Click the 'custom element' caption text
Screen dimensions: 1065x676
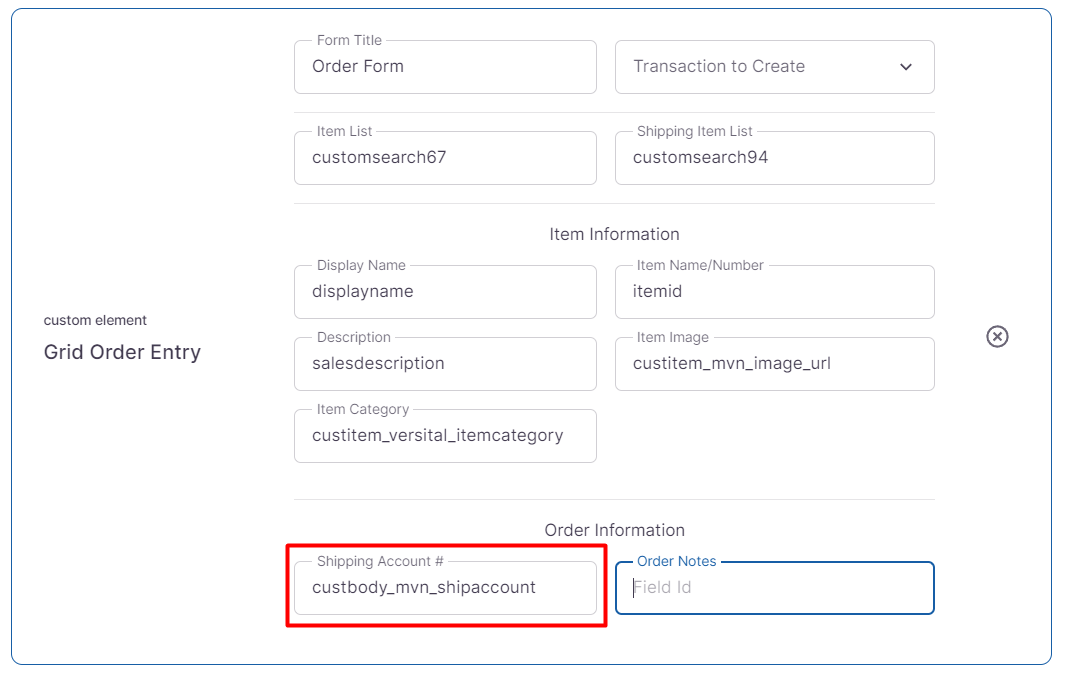coord(95,320)
